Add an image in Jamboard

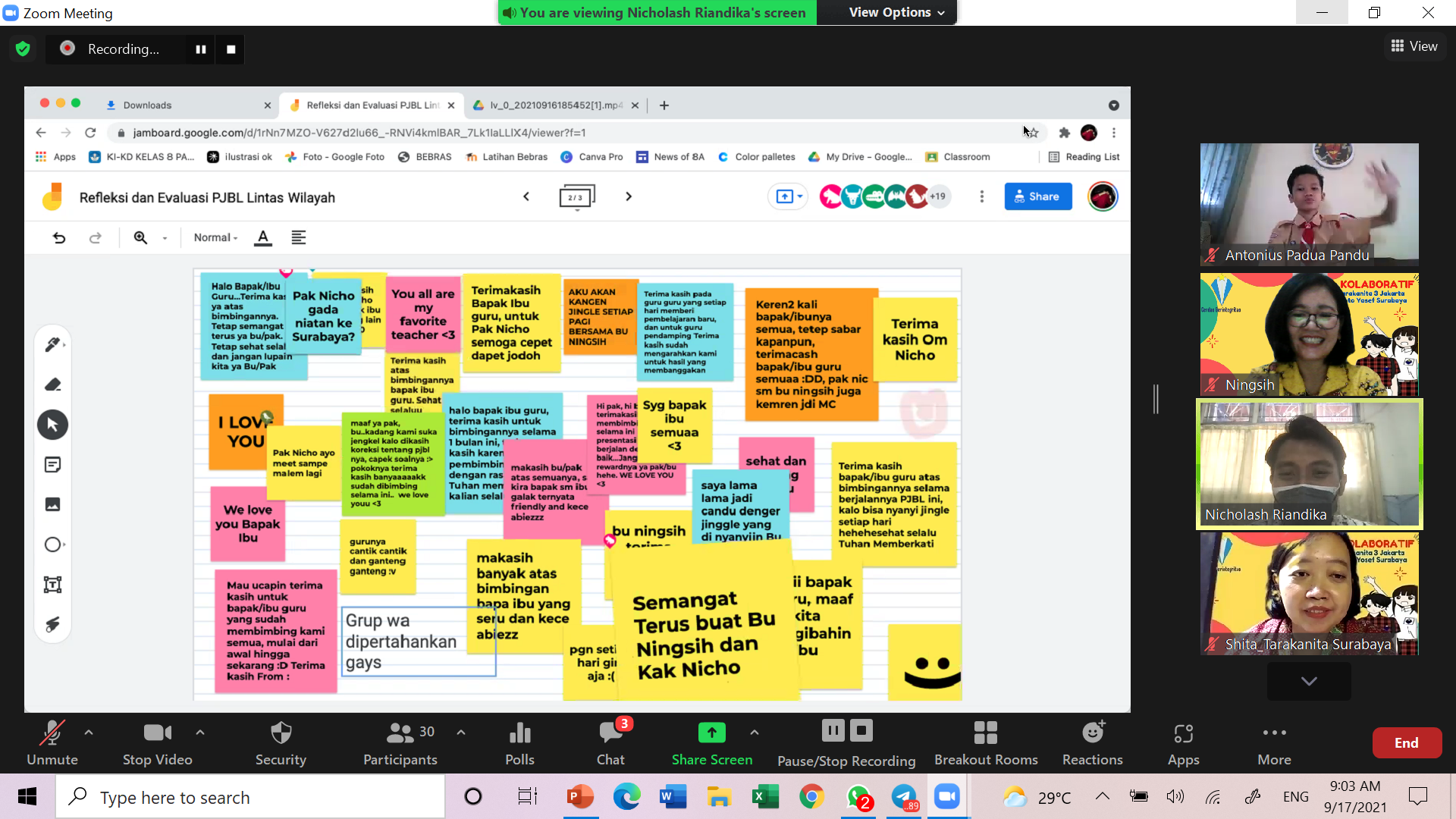[52, 504]
